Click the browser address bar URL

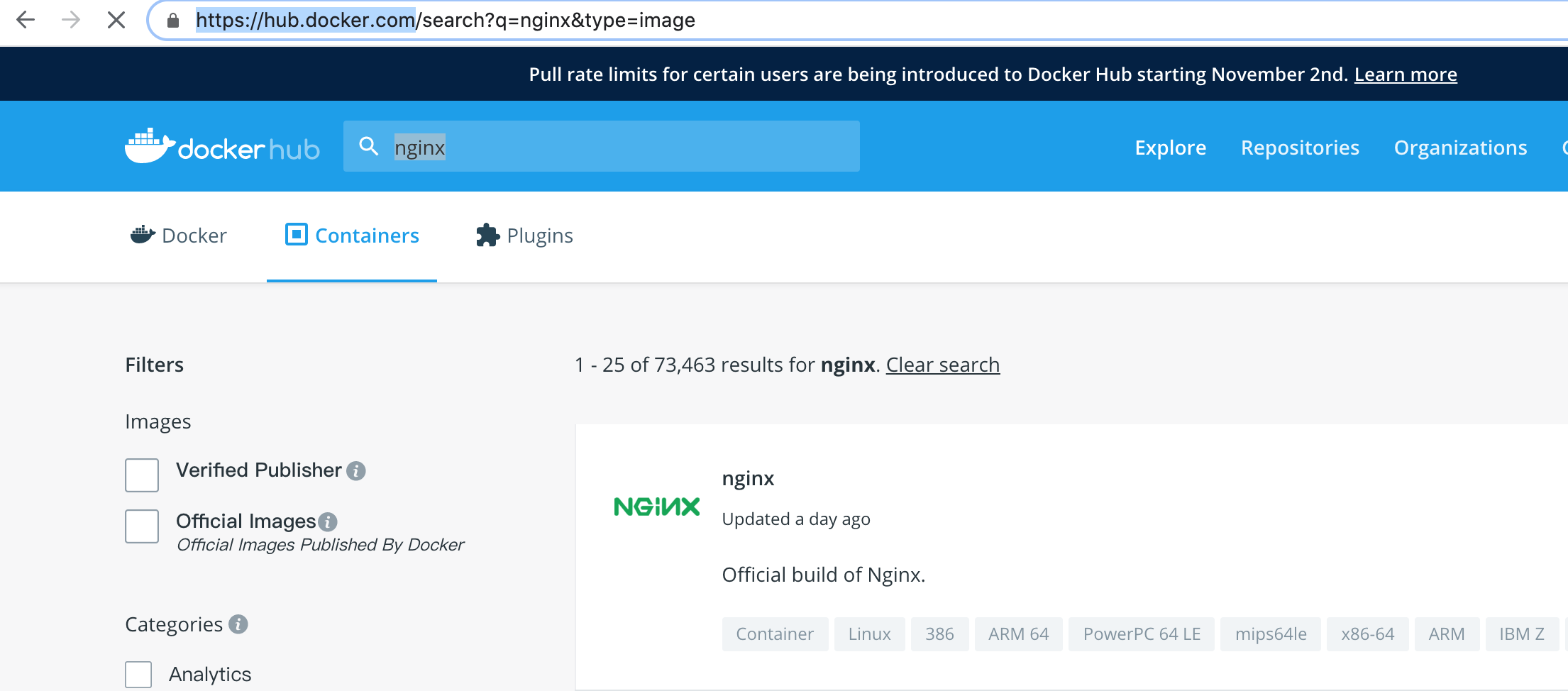[446, 20]
